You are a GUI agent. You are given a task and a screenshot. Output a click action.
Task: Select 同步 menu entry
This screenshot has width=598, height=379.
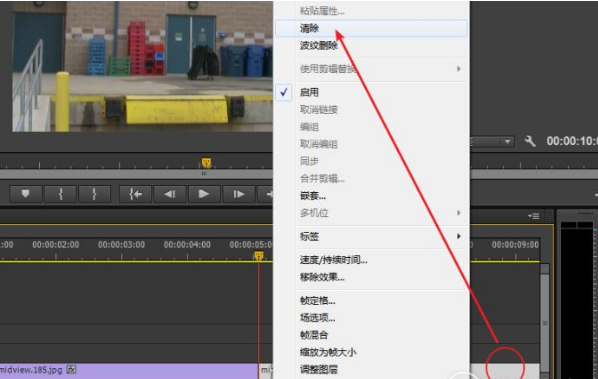[371, 161]
